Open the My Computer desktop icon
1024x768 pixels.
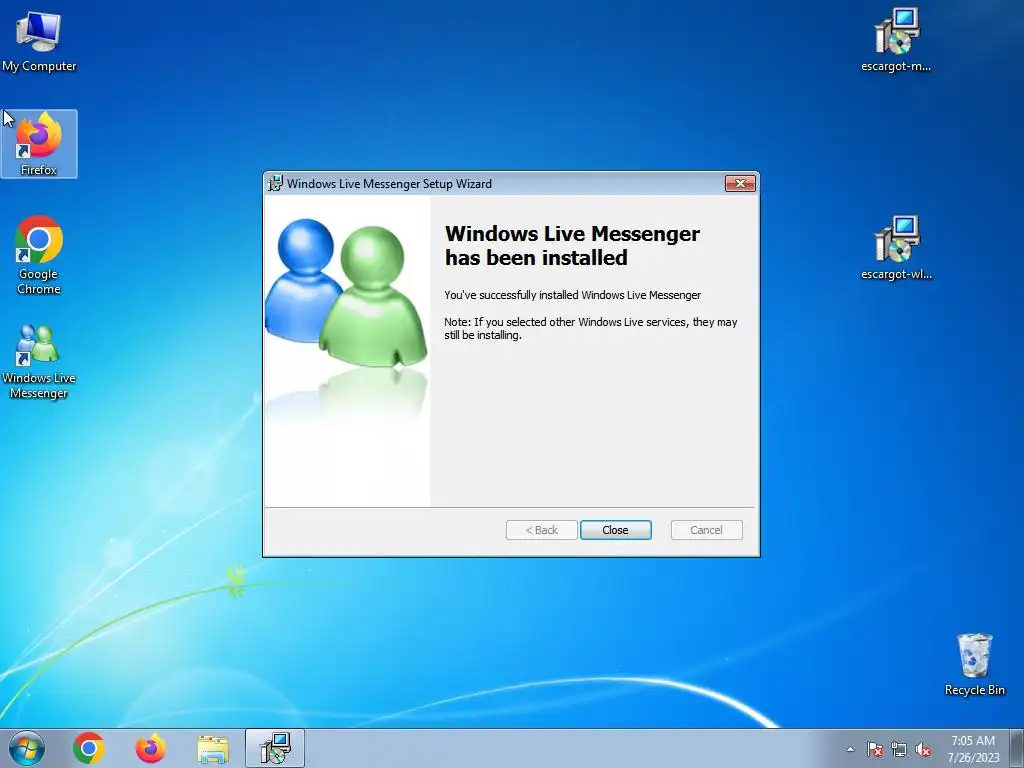click(x=39, y=41)
